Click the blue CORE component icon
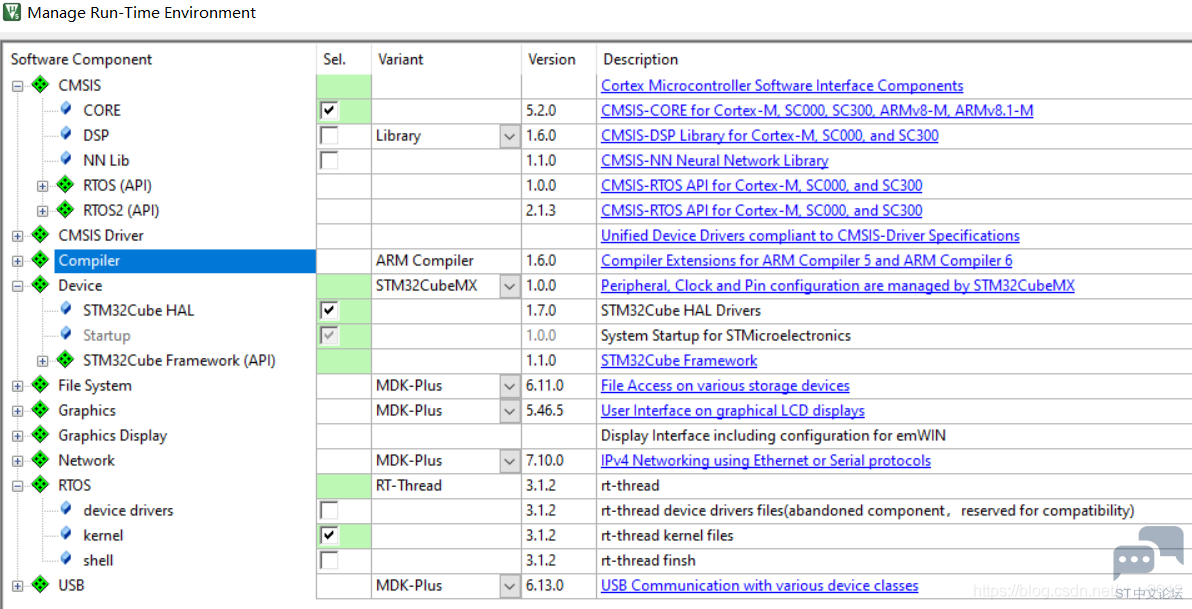The height and width of the screenshot is (609, 1192). 66,109
